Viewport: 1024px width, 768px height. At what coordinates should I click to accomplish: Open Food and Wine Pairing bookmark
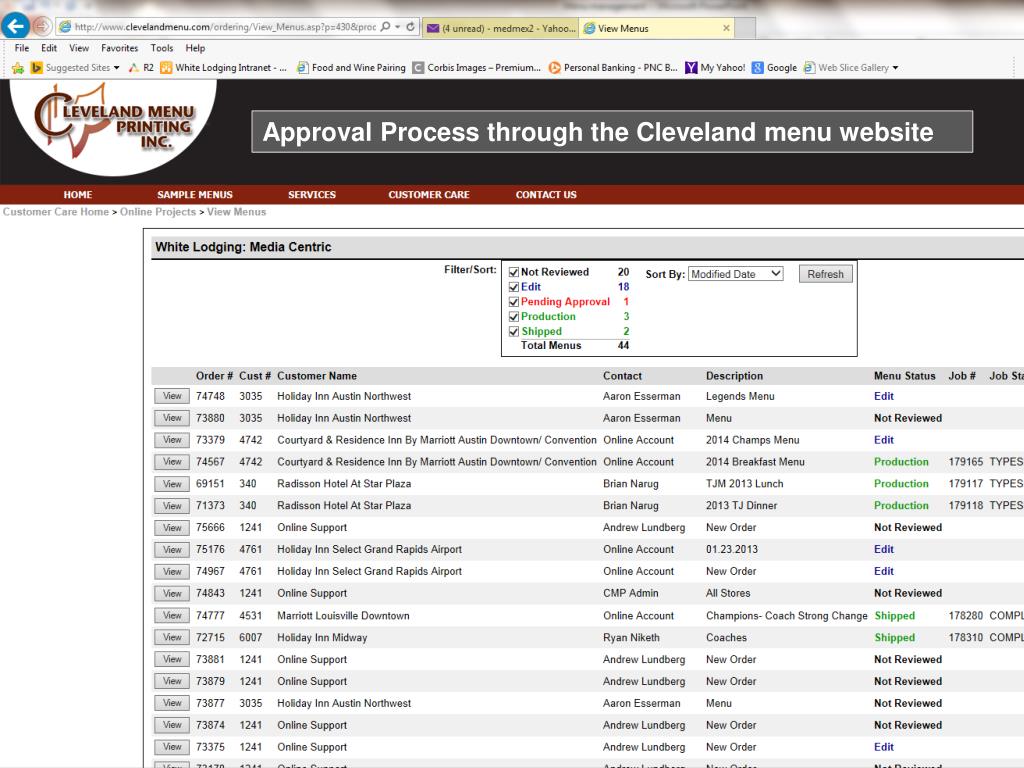pos(351,68)
